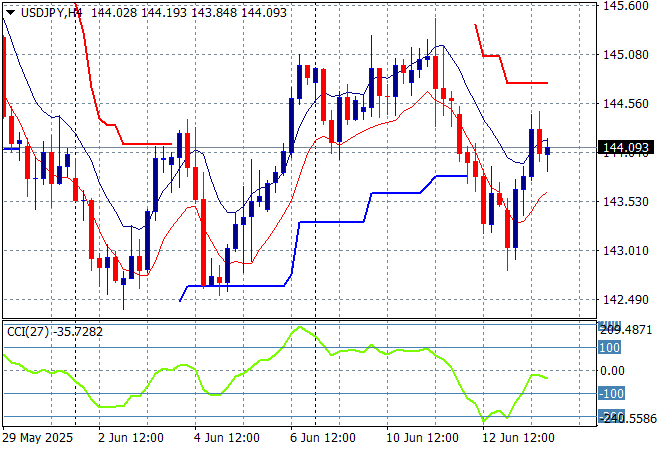Click the 145.600 price scale label

point(626,5)
